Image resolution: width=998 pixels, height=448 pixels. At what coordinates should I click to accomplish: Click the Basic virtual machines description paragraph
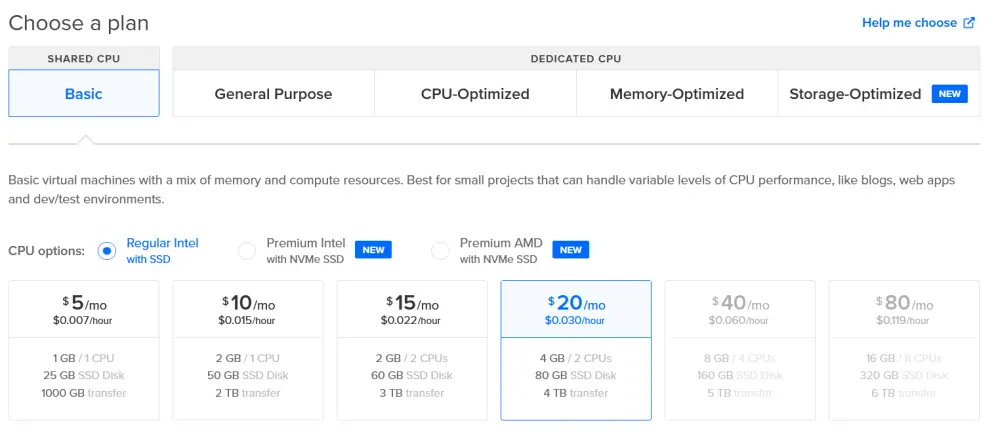point(482,190)
